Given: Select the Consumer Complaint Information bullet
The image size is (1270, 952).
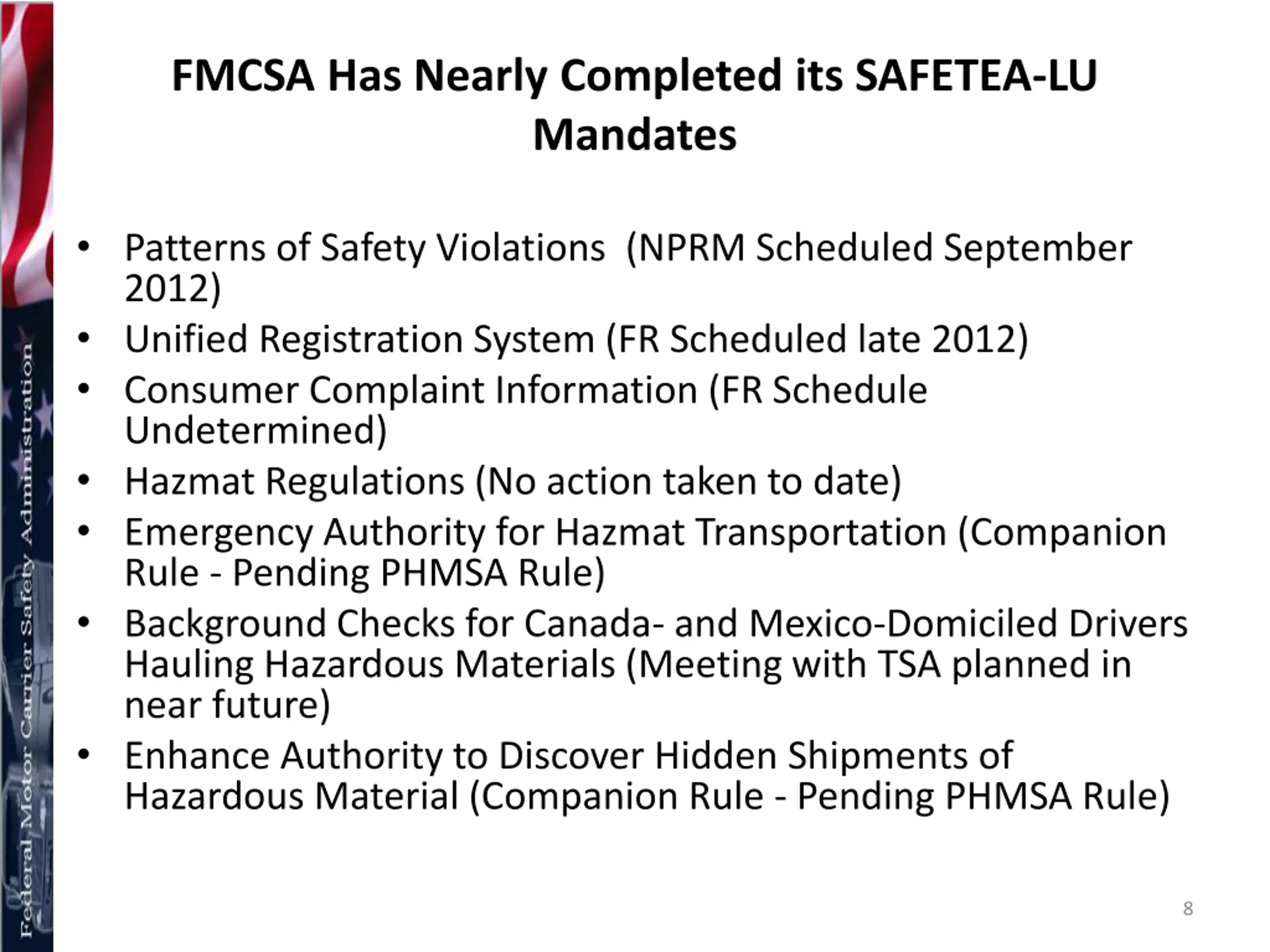Looking at the screenshot, I should point(526,410).
